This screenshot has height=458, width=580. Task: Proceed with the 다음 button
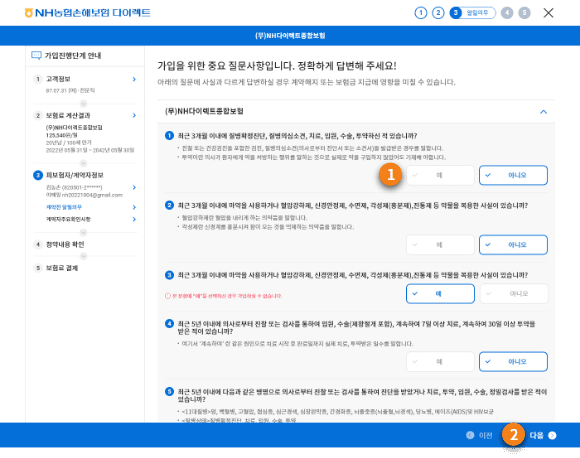coord(543,435)
